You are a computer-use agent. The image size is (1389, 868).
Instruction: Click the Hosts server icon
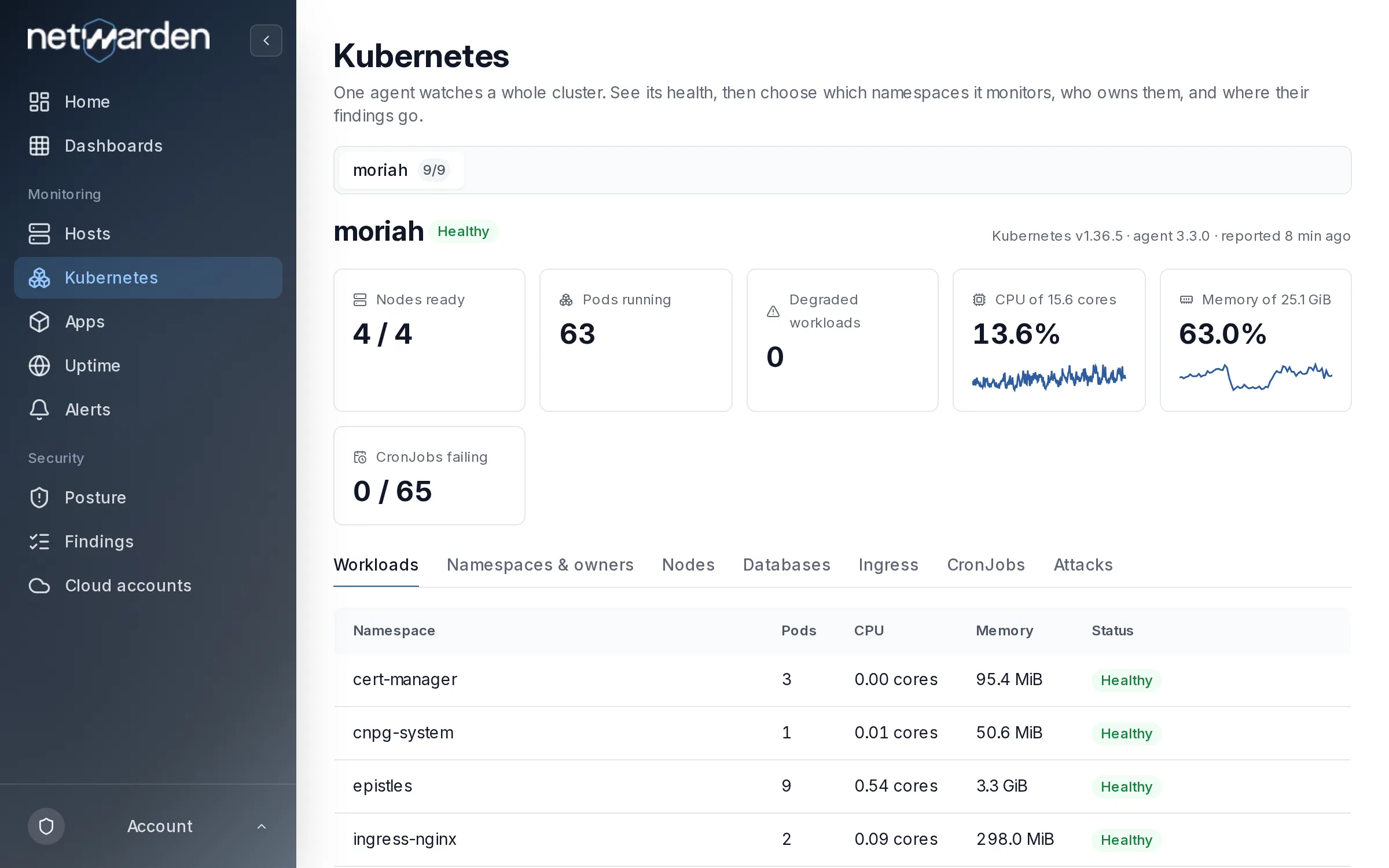39,234
